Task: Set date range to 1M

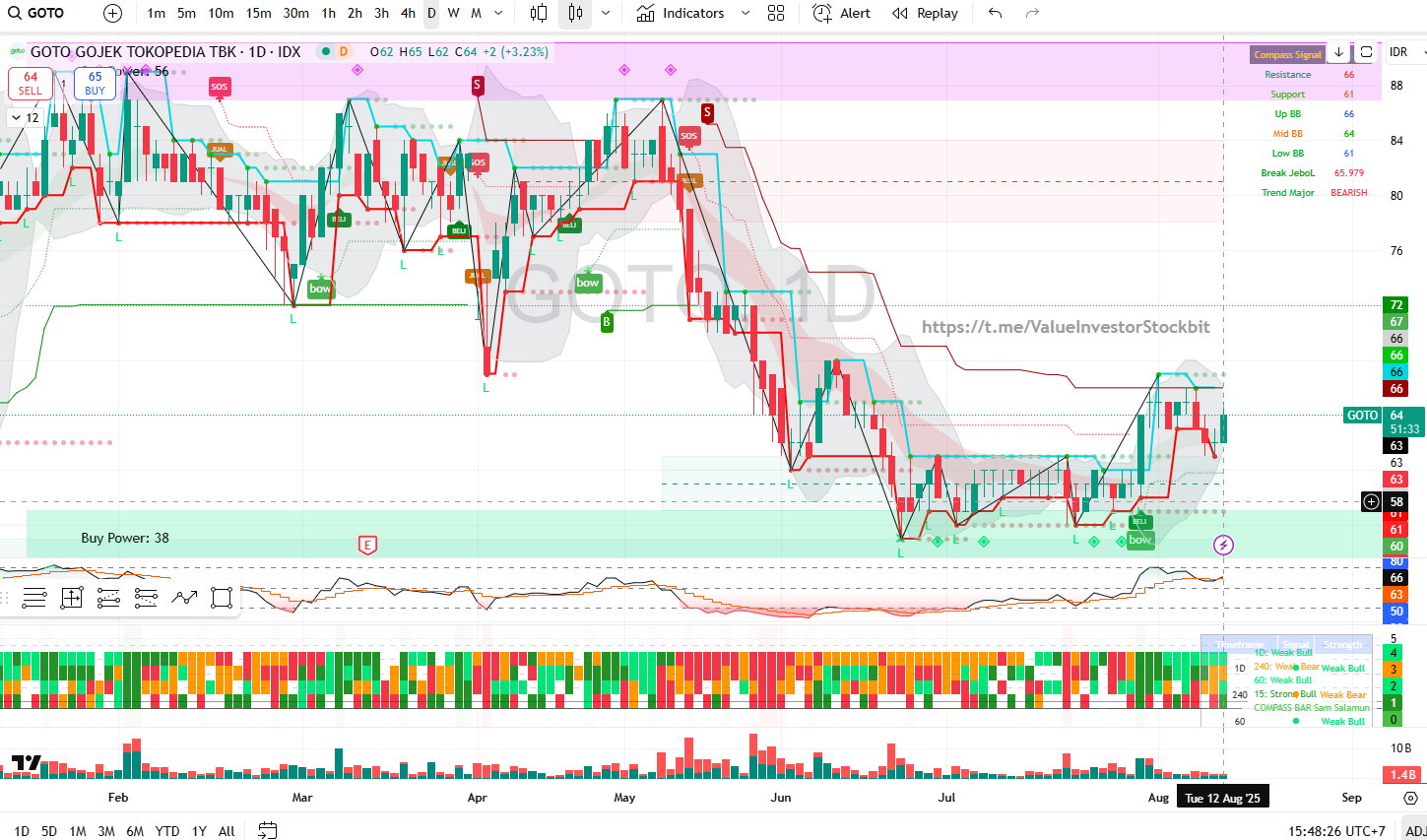Action: (x=78, y=831)
